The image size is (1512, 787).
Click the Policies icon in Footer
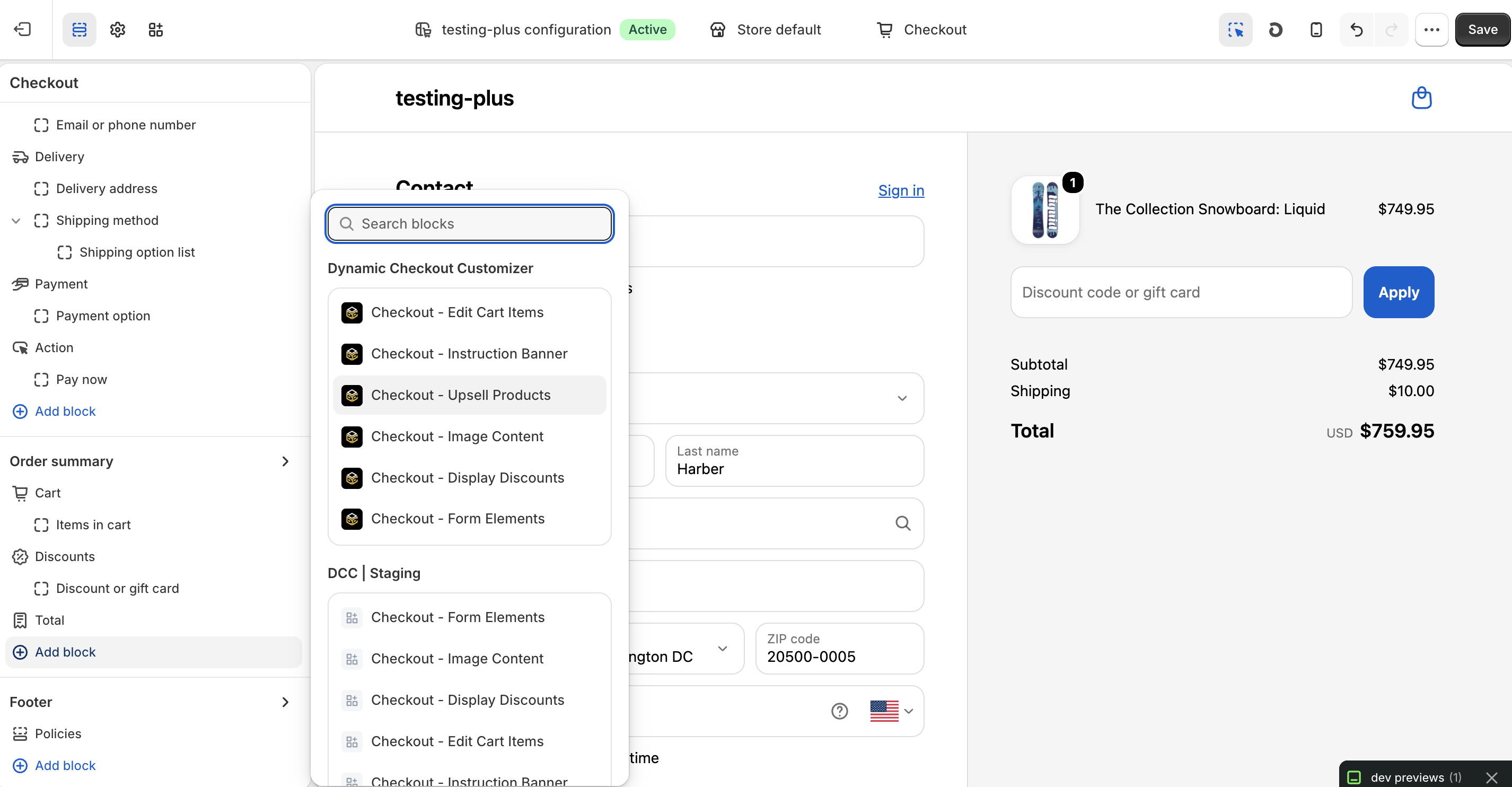click(x=20, y=733)
